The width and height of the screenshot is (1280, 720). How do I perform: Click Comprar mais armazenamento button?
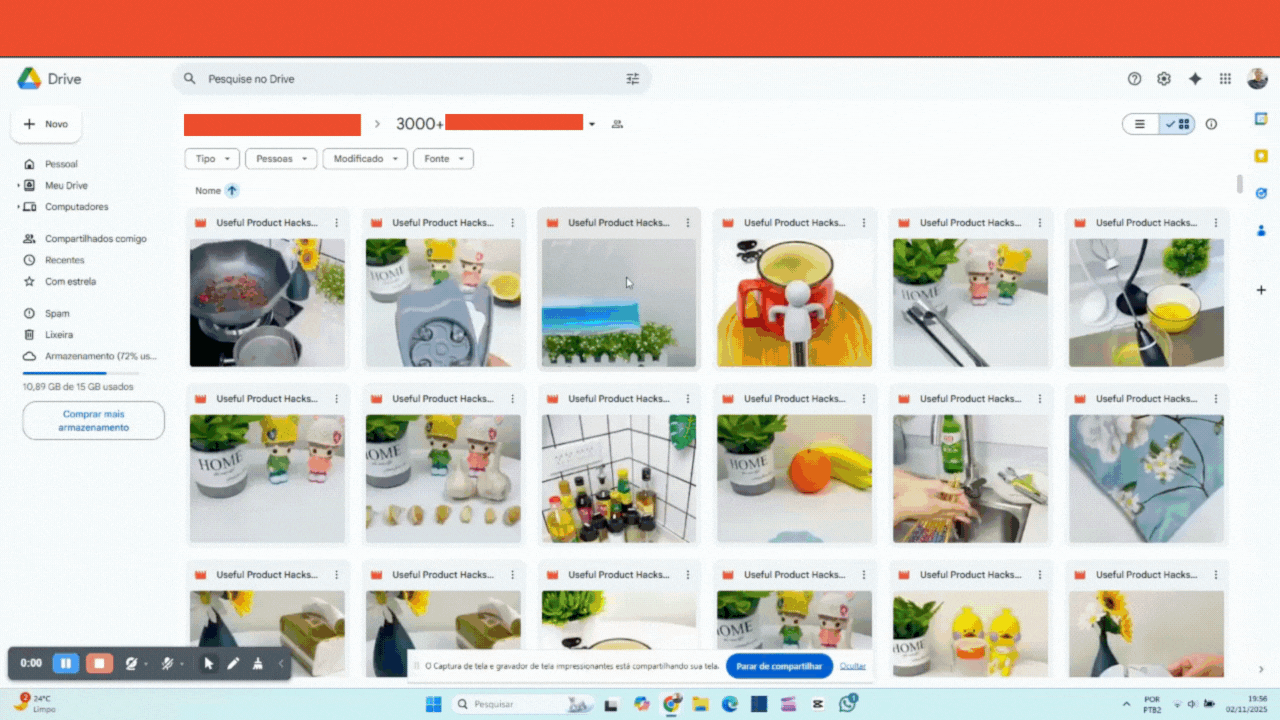[x=93, y=420]
